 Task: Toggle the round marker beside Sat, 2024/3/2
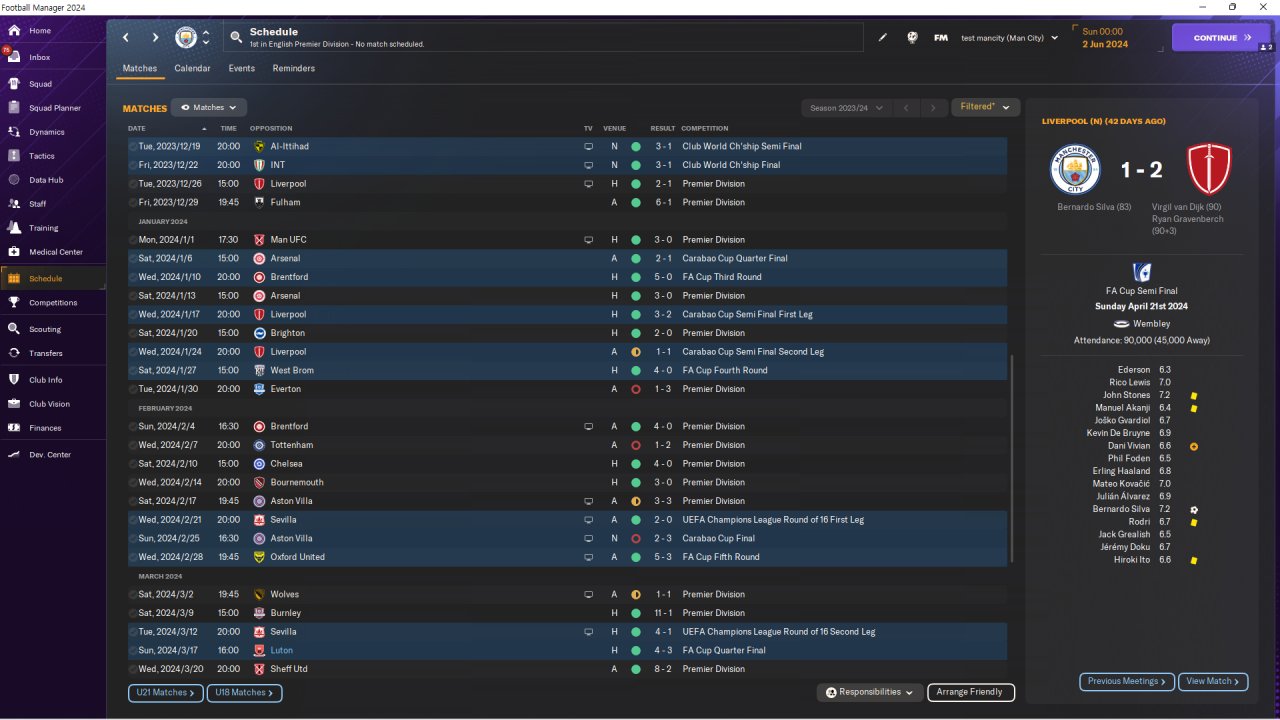click(133, 594)
